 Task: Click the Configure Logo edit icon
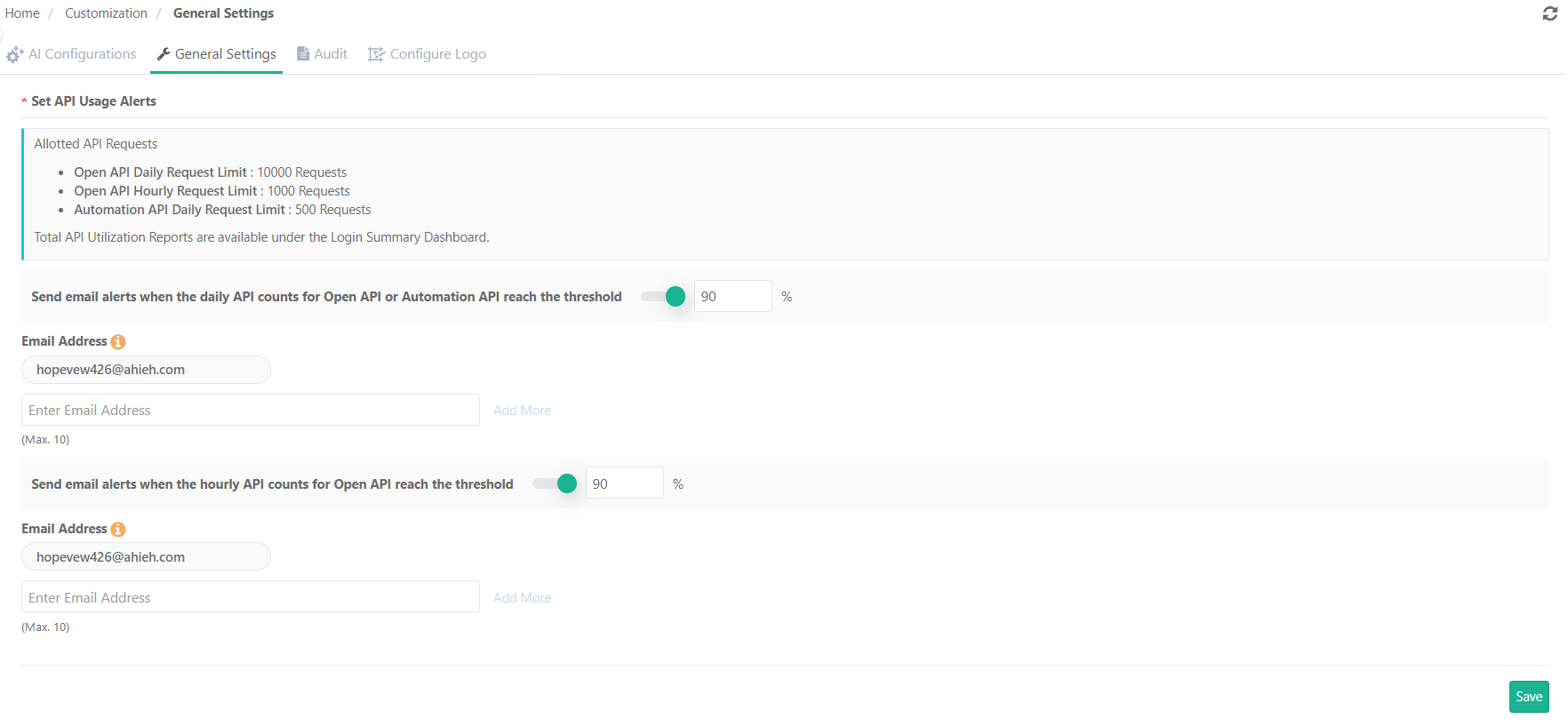click(x=377, y=54)
